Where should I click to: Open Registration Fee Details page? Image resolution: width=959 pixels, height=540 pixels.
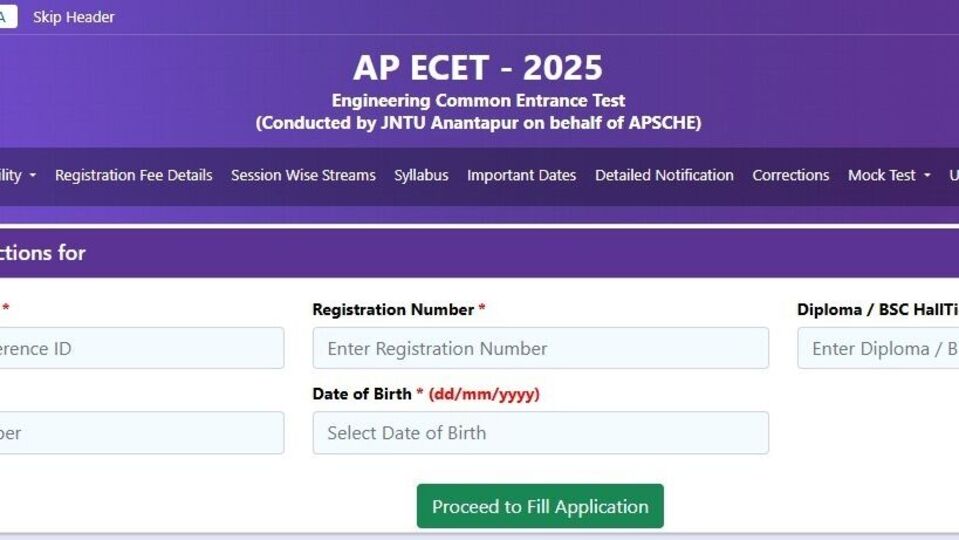[133, 176]
